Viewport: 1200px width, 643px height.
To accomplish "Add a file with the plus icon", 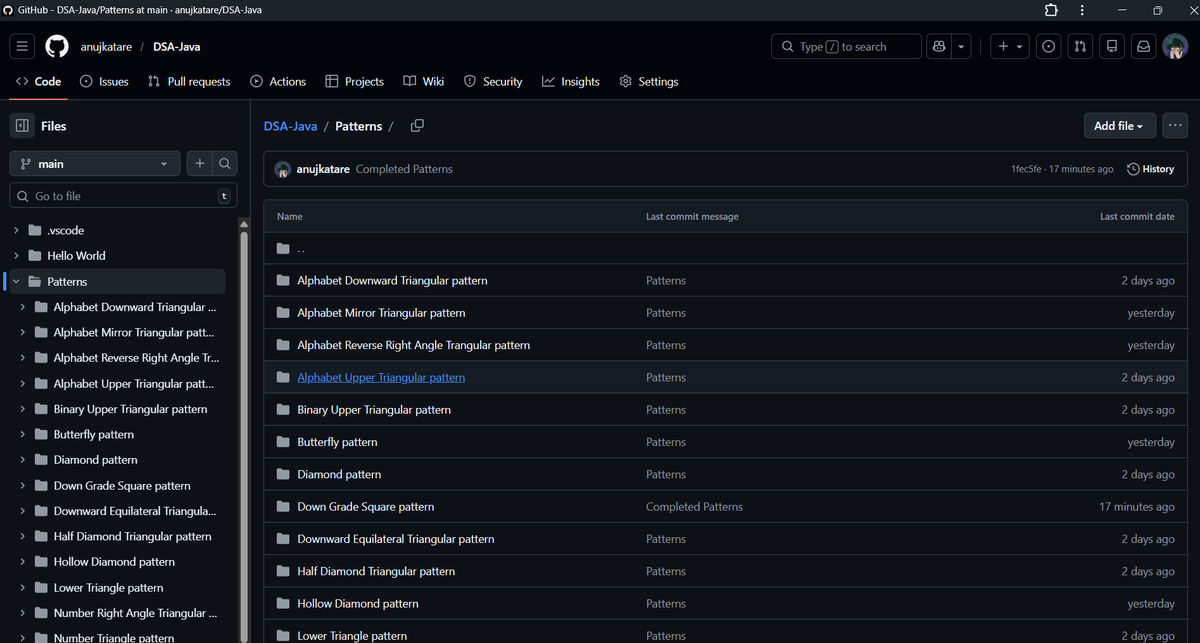I will 200,163.
